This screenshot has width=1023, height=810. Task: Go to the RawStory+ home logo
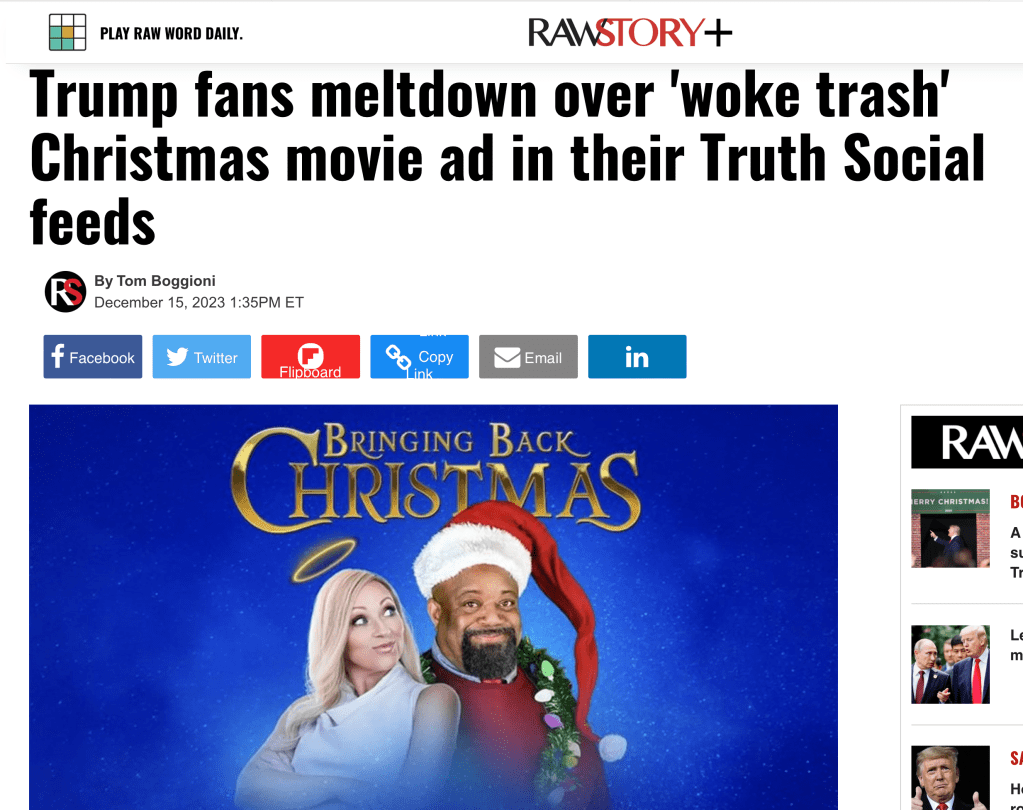pyautogui.click(x=630, y=33)
